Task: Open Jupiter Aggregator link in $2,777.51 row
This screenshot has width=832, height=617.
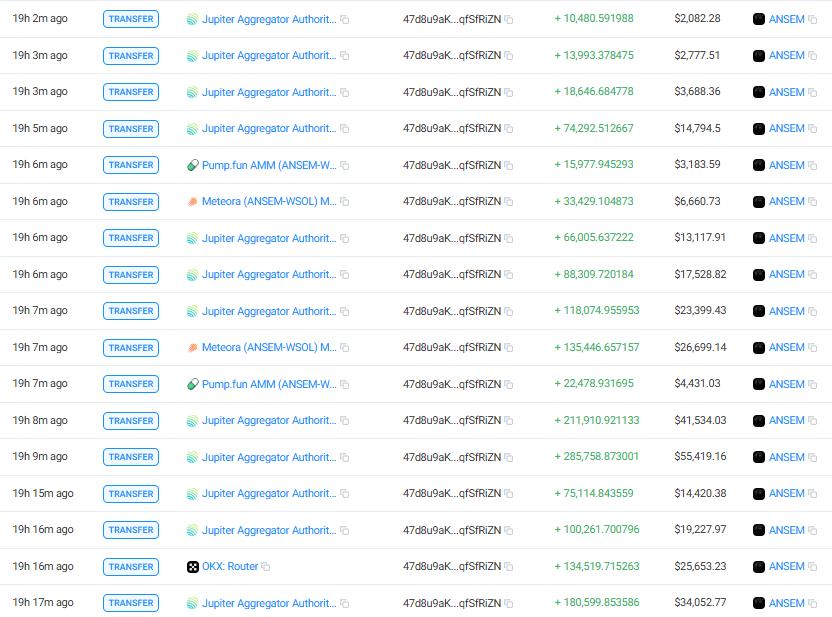Action: 269,55
